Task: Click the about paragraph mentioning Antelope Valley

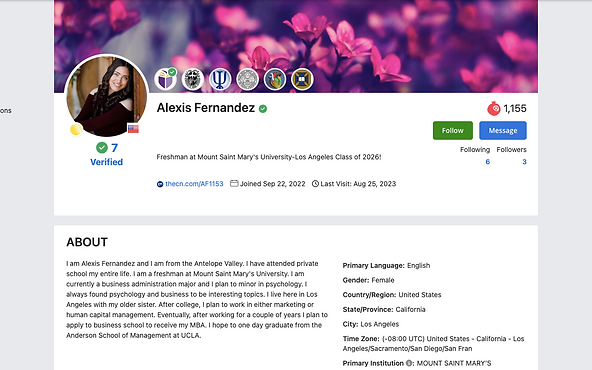Action: (x=197, y=299)
